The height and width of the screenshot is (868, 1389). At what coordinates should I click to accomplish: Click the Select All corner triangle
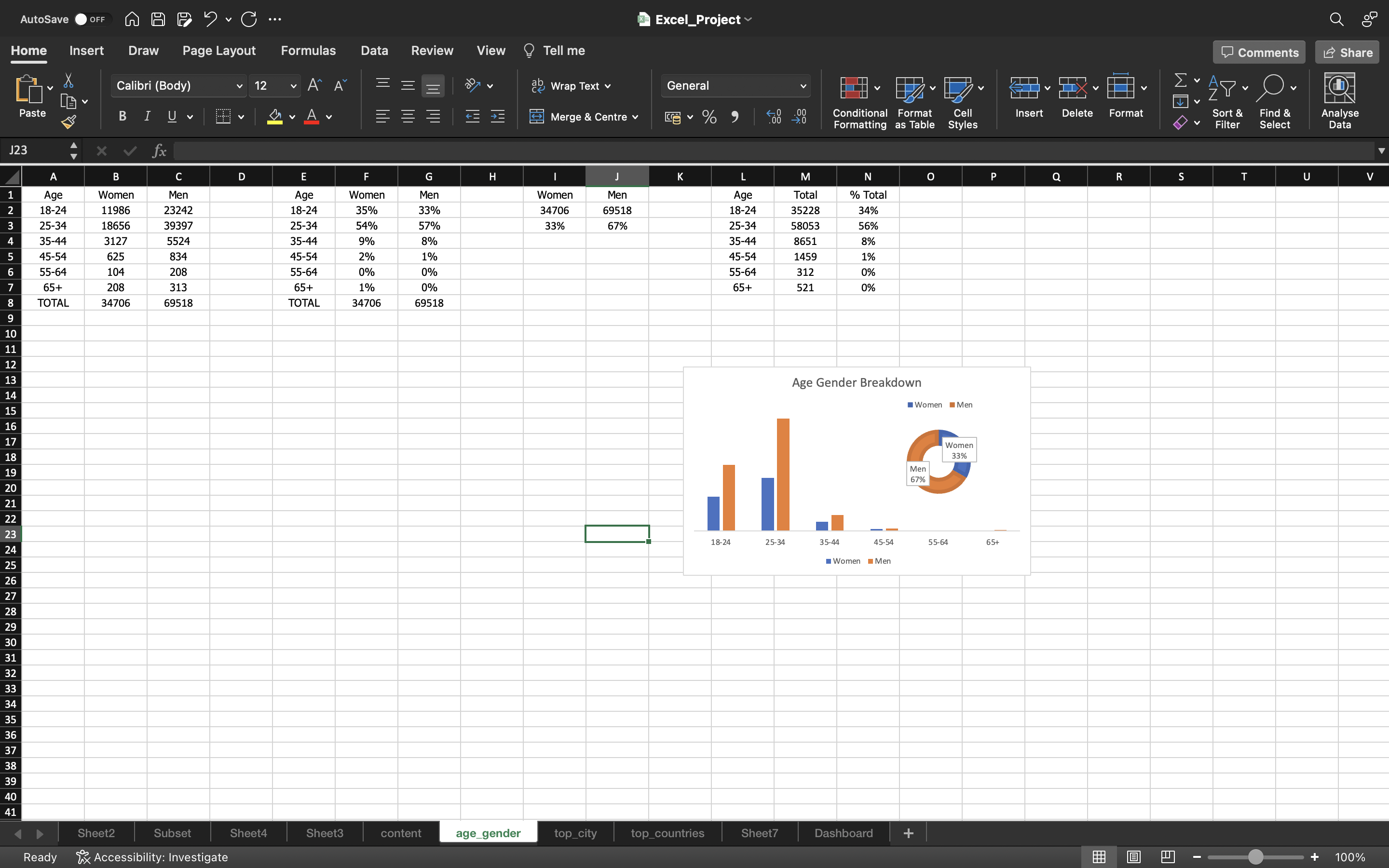click(x=11, y=176)
